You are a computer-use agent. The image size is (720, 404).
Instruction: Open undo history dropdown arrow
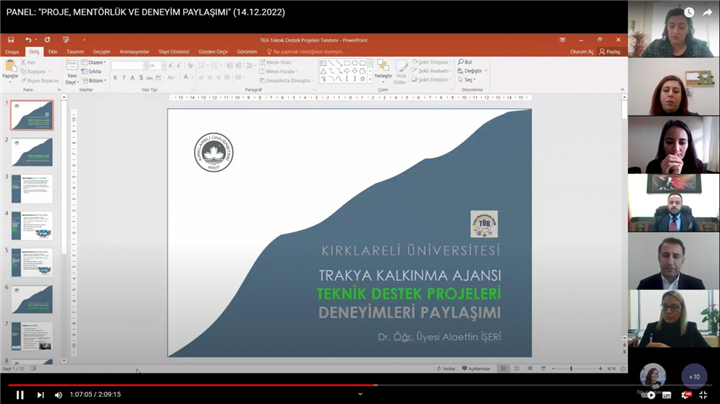(x=36, y=40)
